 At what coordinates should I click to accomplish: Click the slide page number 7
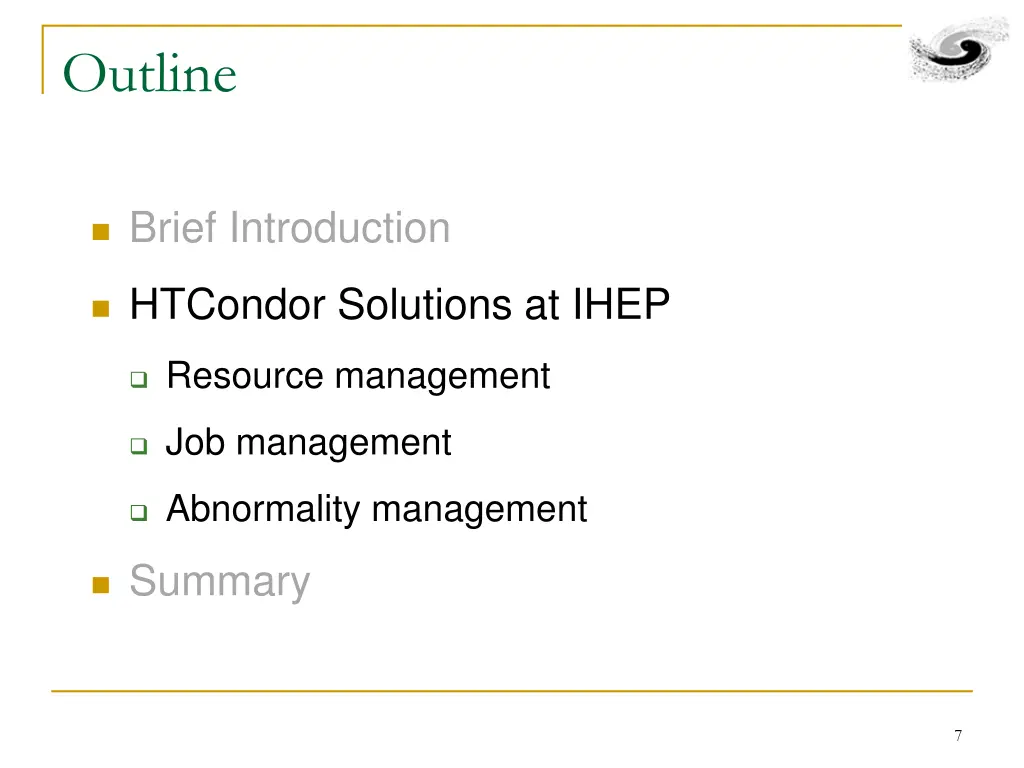pyautogui.click(x=958, y=735)
